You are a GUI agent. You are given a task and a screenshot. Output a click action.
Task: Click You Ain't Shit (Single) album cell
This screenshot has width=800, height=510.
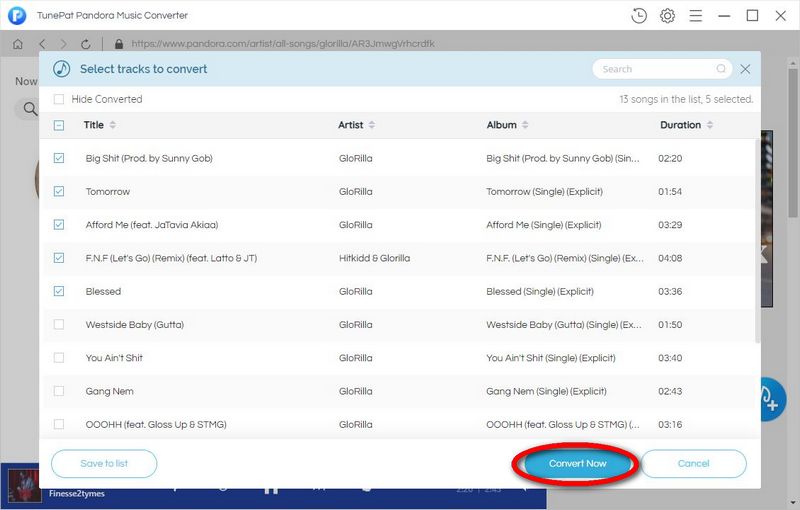pos(551,358)
